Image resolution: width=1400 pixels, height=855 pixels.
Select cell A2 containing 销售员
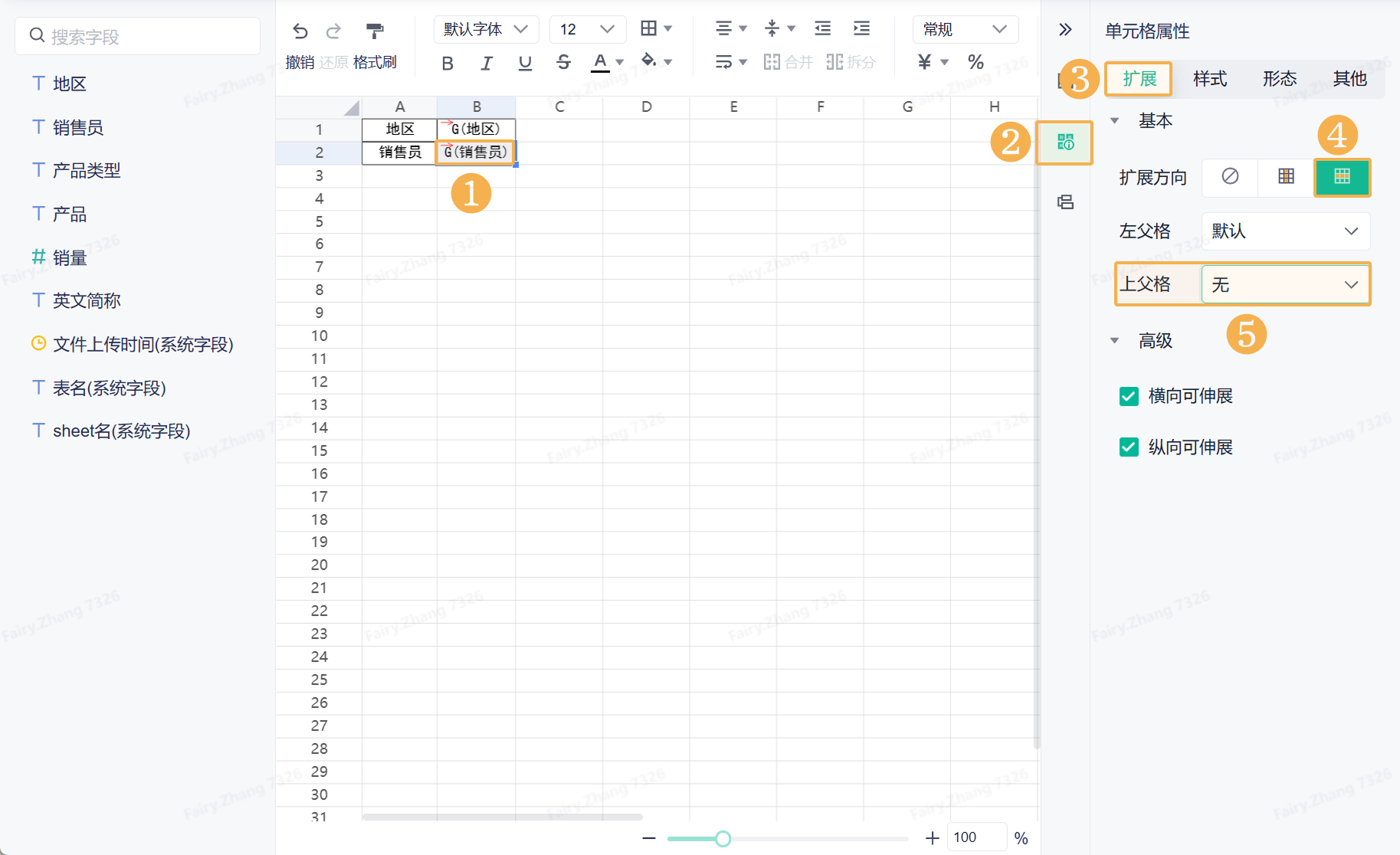tap(400, 152)
